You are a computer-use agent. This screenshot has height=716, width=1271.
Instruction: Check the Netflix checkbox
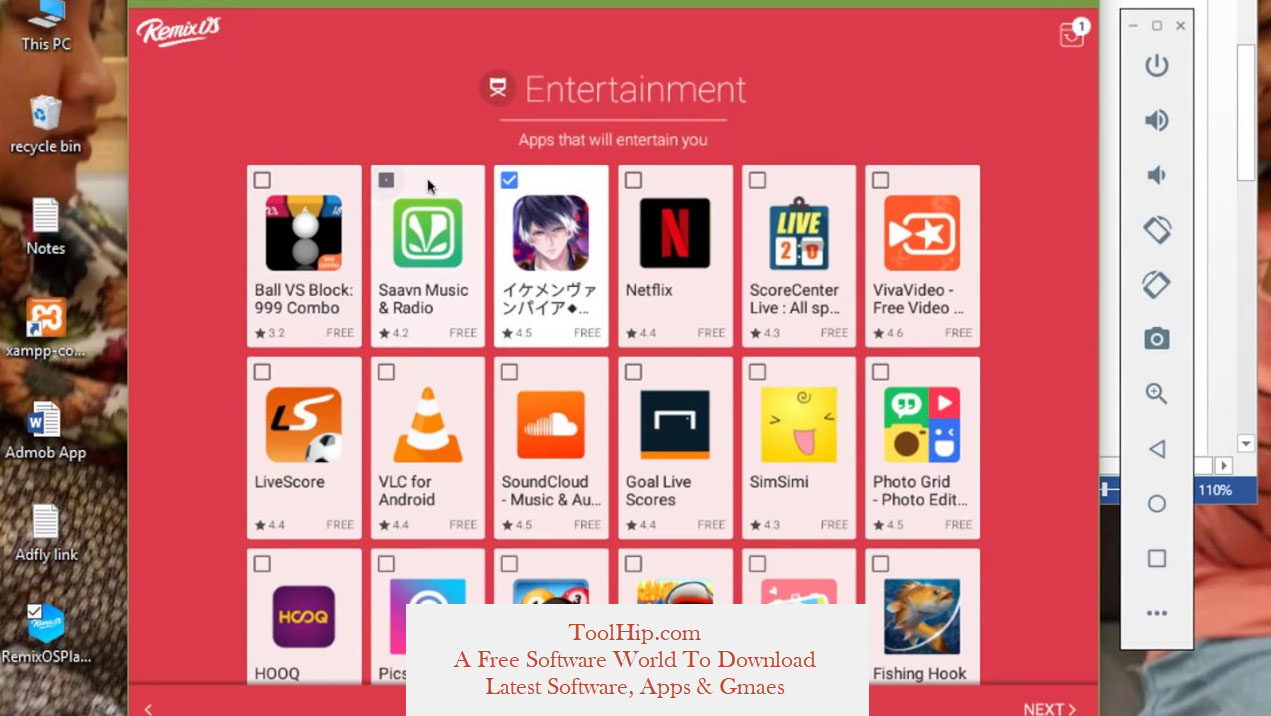633,180
